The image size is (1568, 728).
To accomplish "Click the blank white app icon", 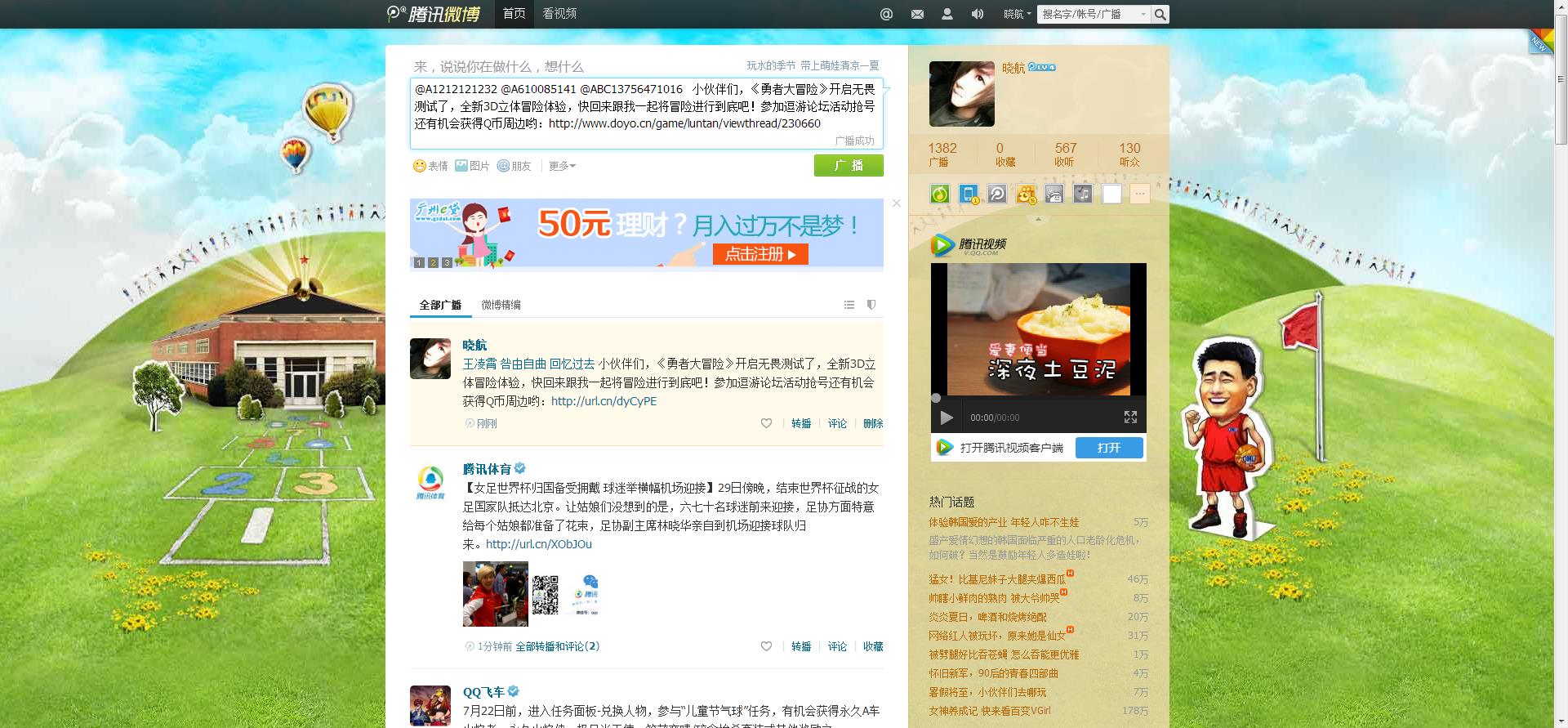I will click(x=1111, y=194).
